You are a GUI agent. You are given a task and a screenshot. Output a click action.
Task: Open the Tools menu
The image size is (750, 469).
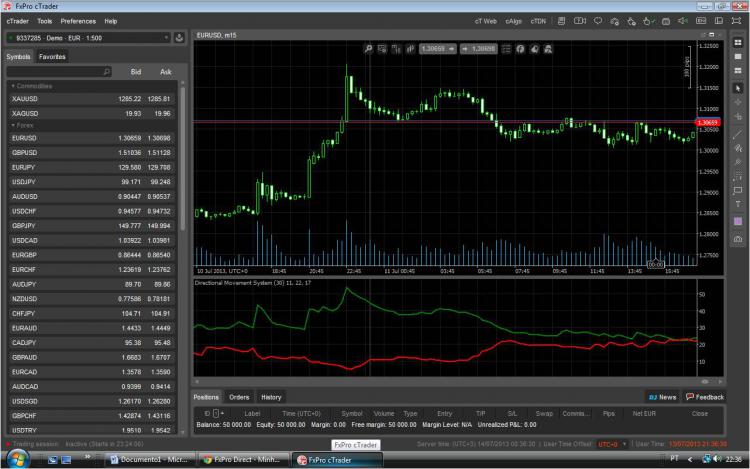pyautogui.click(x=44, y=21)
